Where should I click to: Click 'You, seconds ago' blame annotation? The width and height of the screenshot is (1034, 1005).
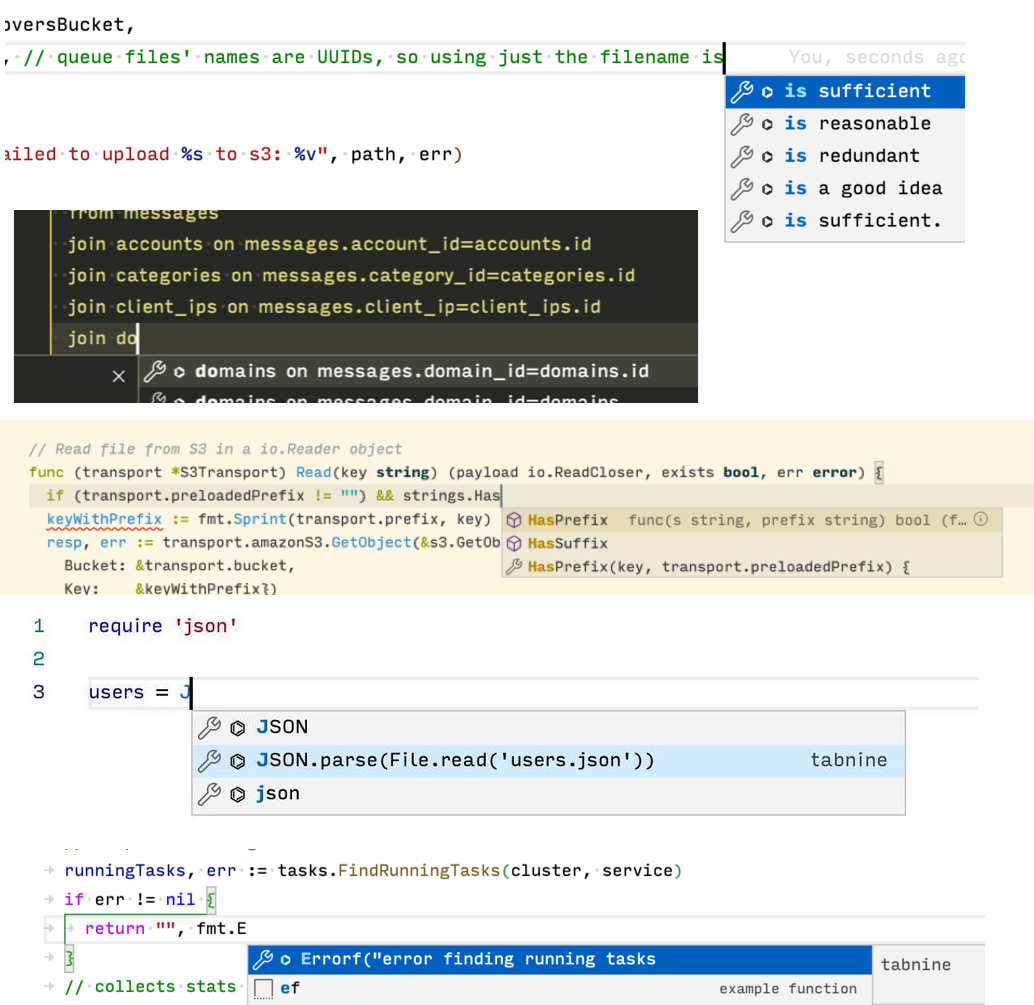pos(877,57)
